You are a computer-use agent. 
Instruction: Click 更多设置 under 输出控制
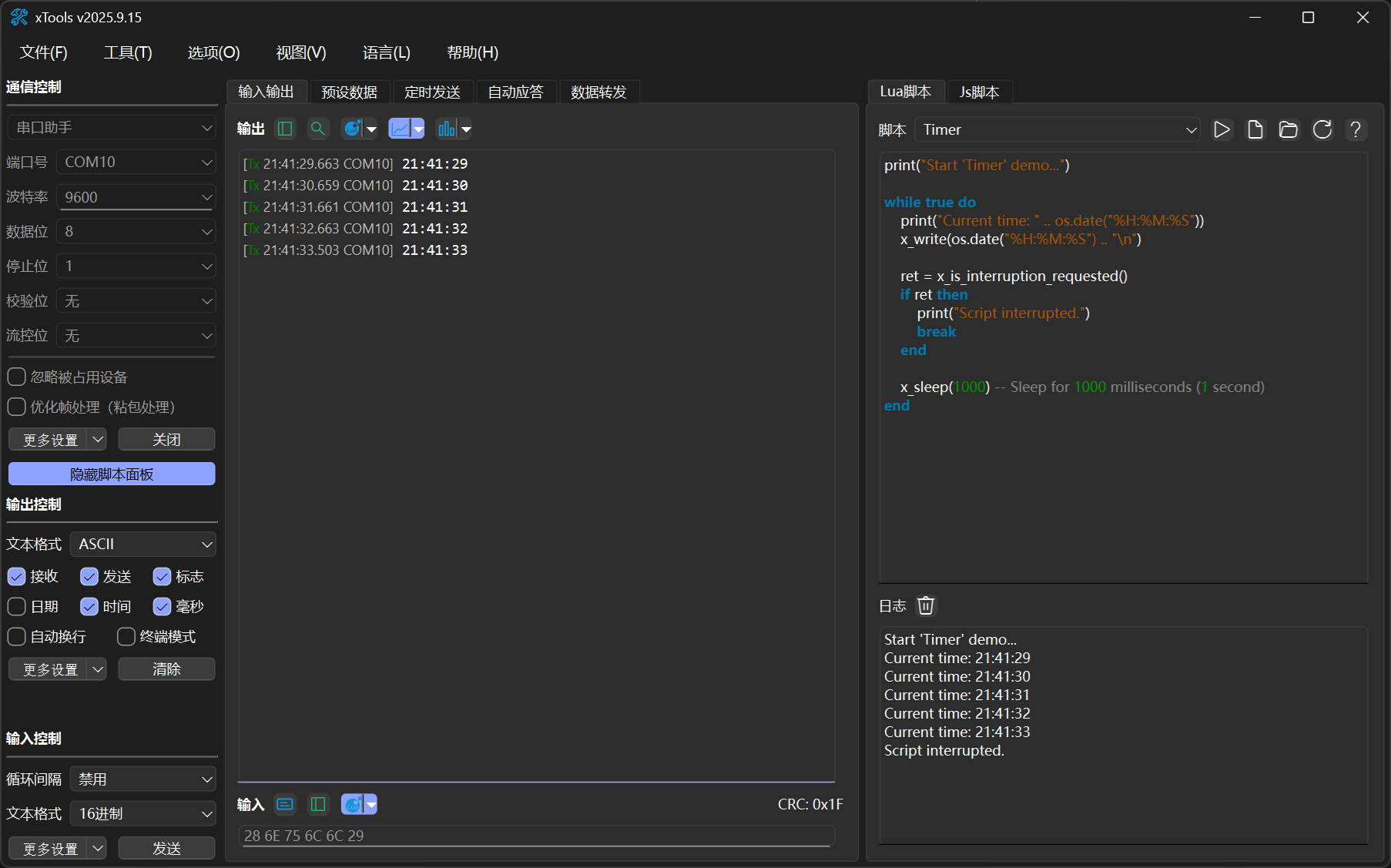point(49,669)
